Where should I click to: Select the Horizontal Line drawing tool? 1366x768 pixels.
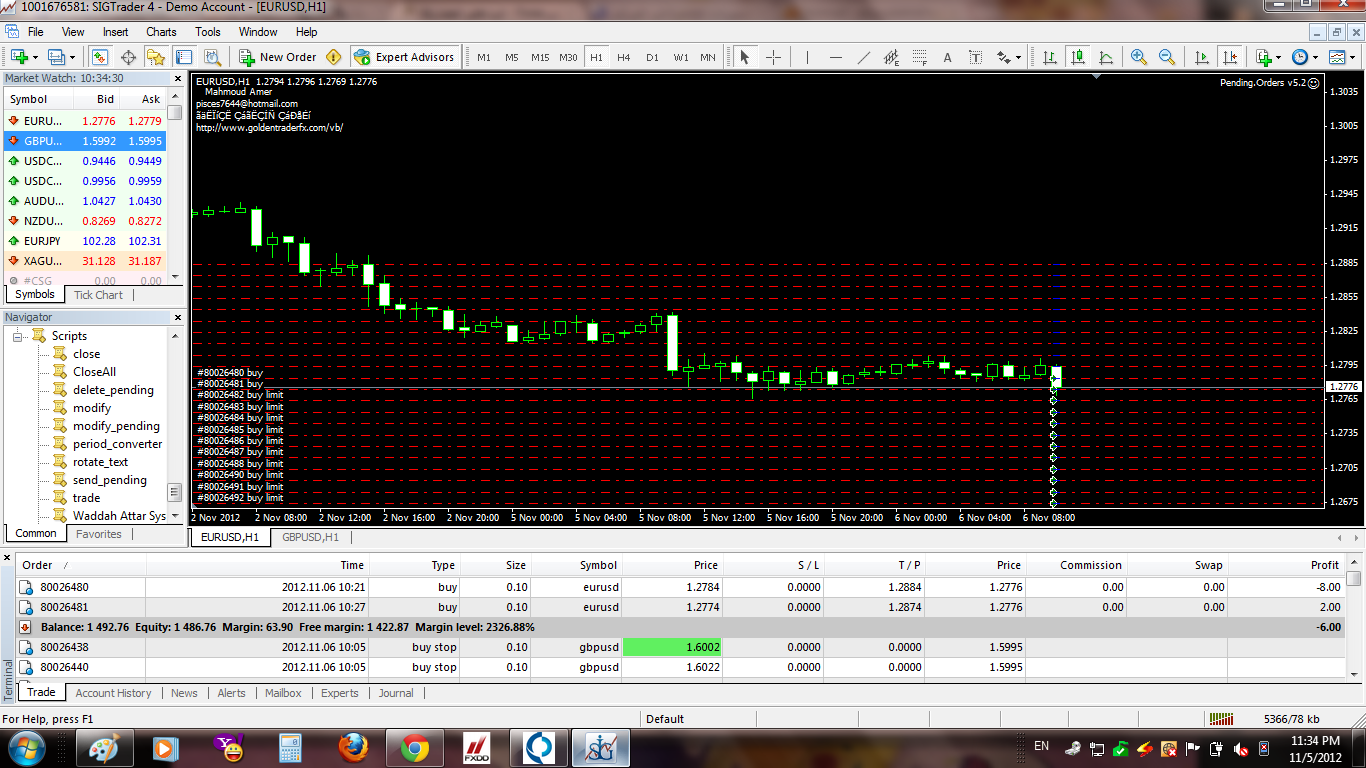(x=836, y=57)
